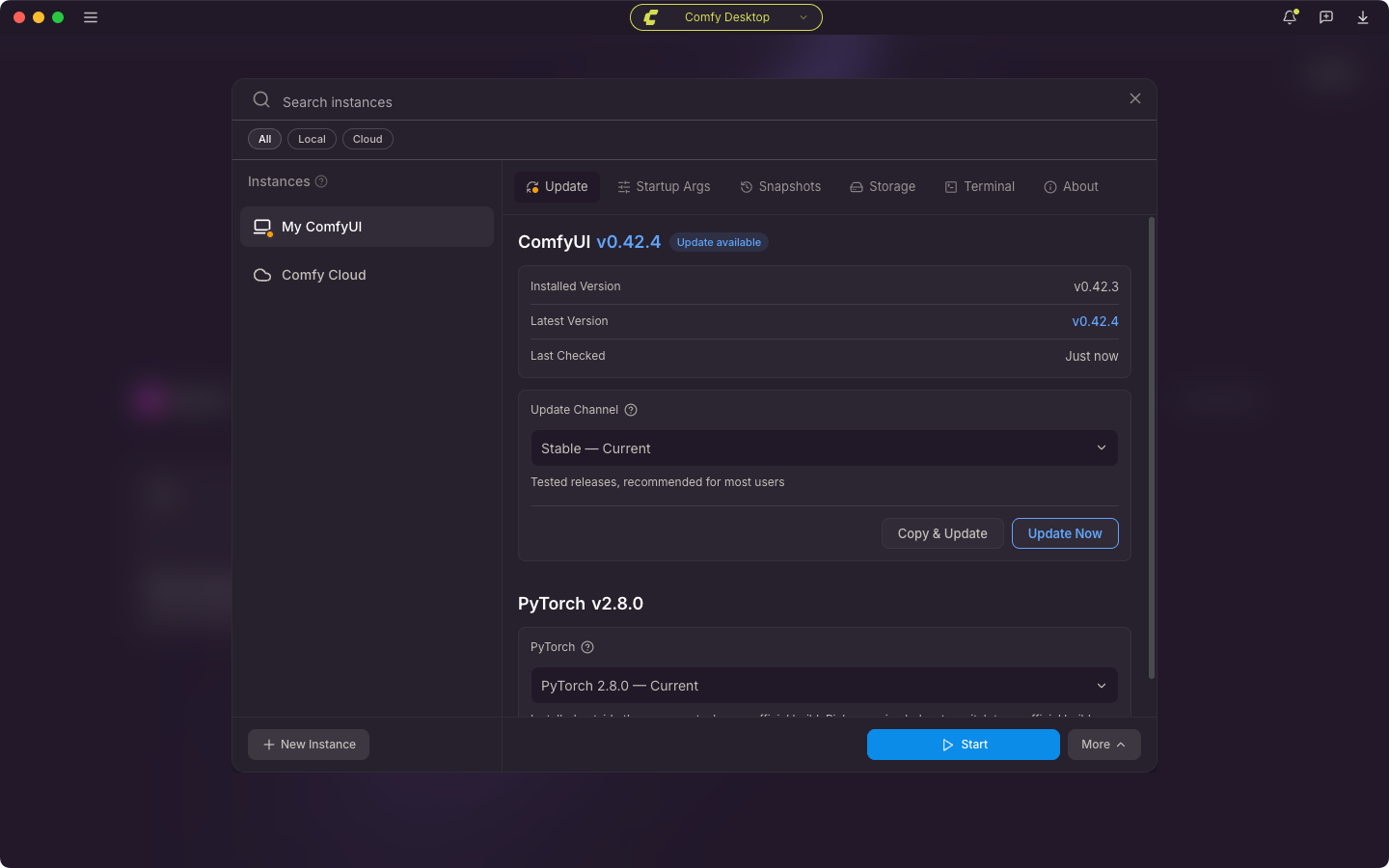Filter instances by Local
Viewport: 1389px width, 868px height.
312,139
